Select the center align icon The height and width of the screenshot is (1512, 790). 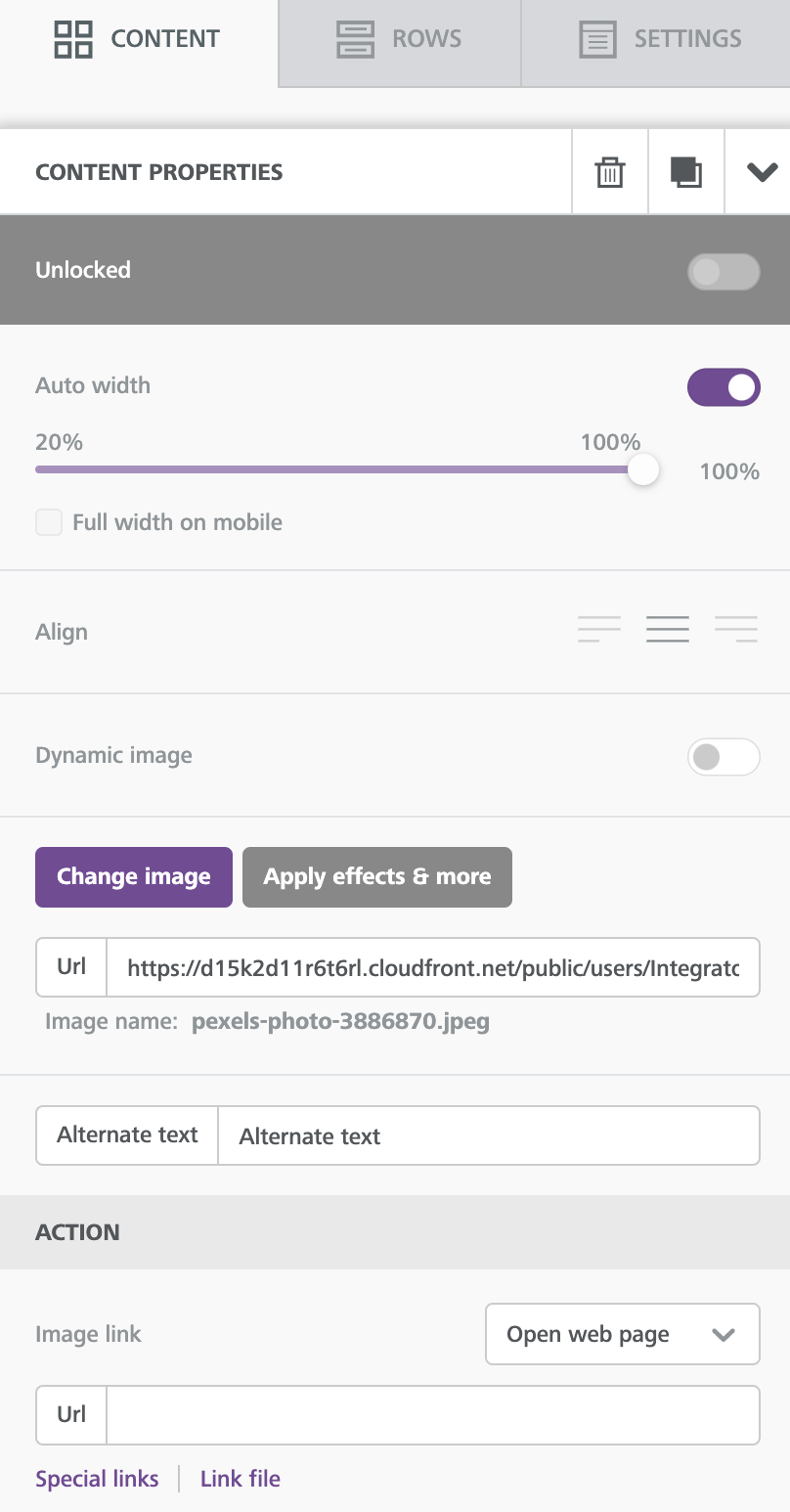pyautogui.click(x=667, y=629)
